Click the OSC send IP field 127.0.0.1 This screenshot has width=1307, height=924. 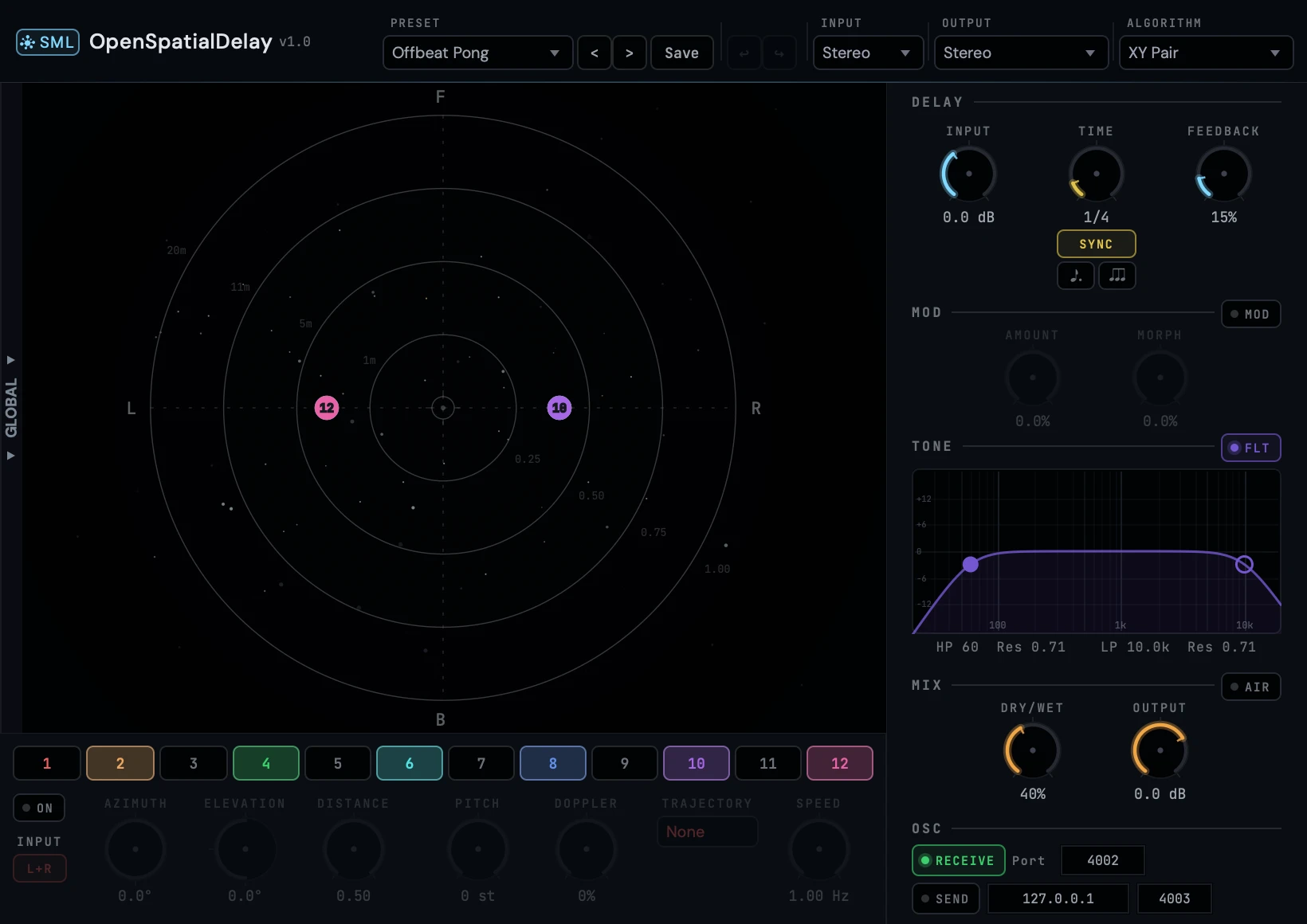[1058, 899]
